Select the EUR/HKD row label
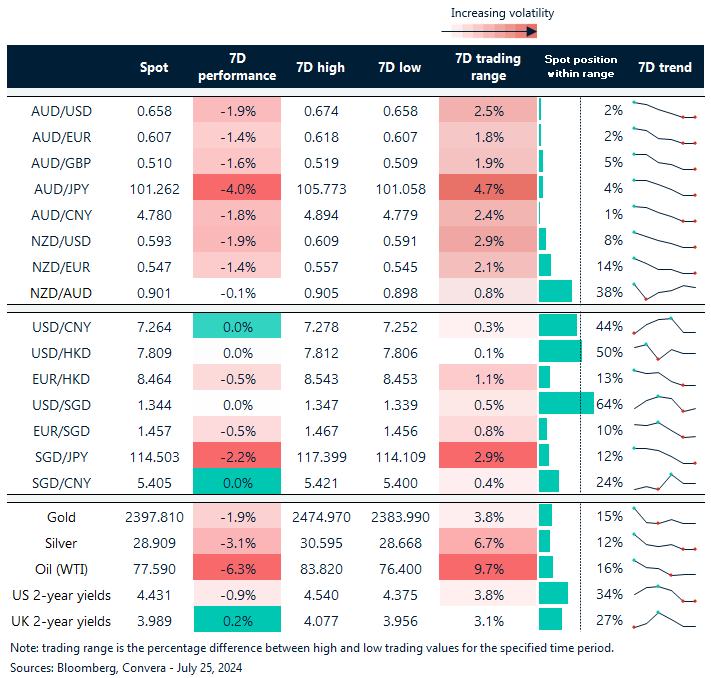 61,379
